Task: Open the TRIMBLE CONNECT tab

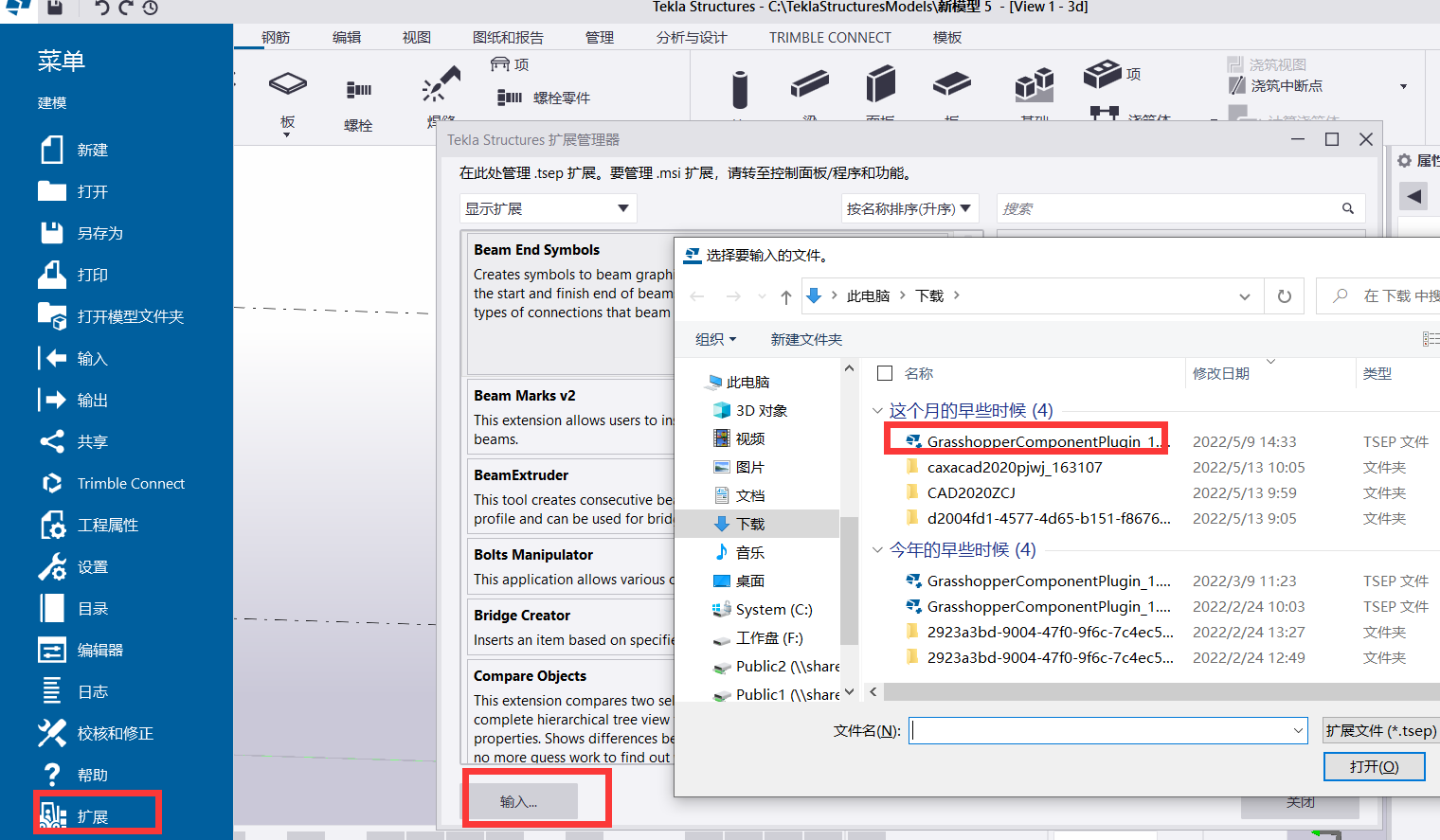Action: [x=830, y=37]
